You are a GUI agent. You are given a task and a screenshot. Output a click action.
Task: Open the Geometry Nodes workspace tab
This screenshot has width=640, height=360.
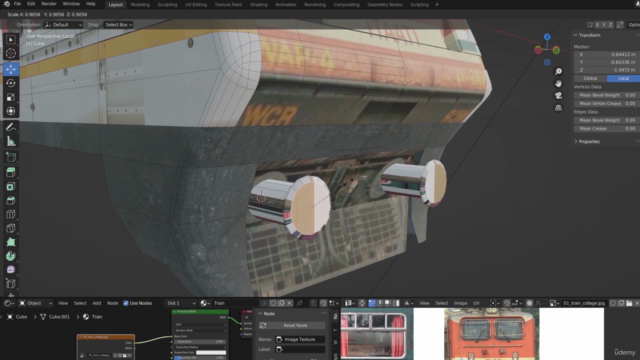384,4
